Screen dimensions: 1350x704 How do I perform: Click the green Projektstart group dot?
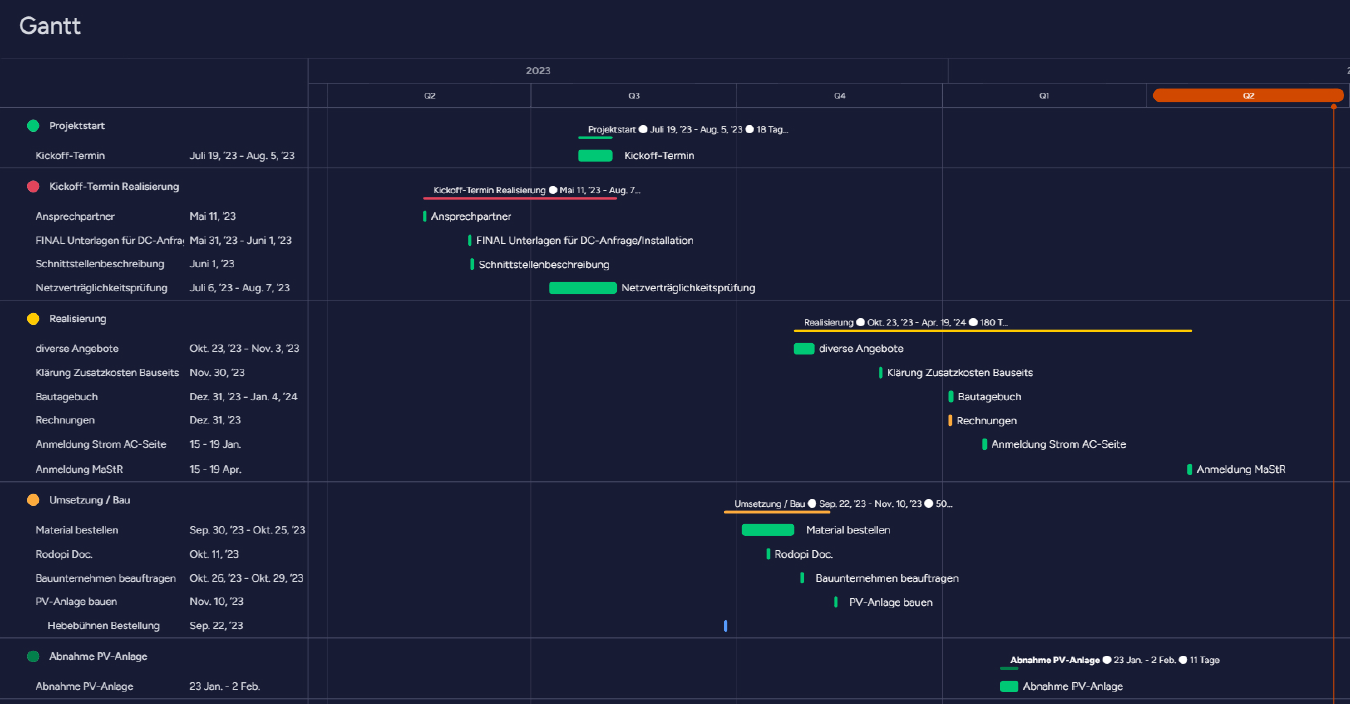pyautogui.click(x=33, y=126)
